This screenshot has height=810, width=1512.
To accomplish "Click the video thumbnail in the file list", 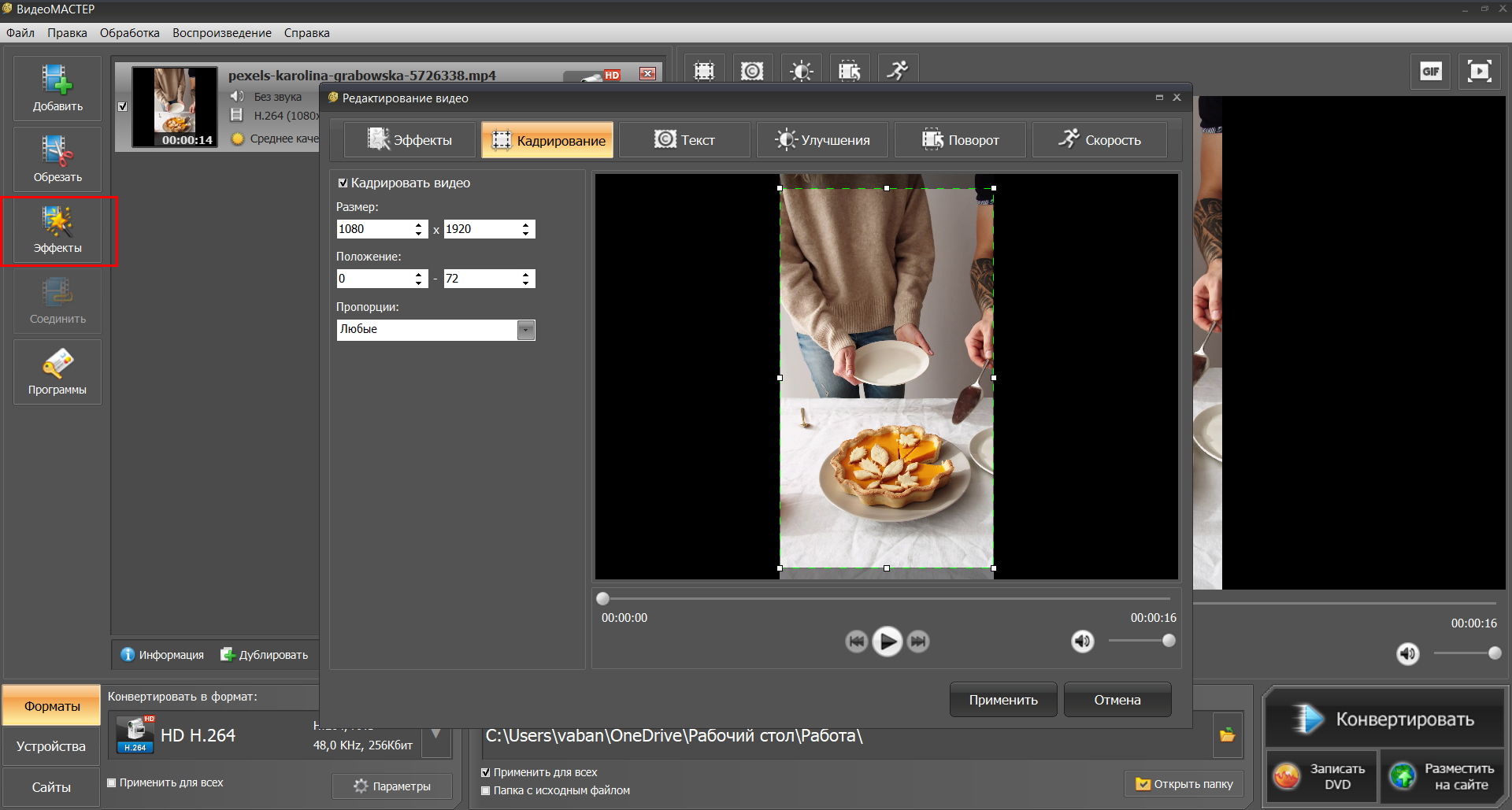I will tap(174, 107).
